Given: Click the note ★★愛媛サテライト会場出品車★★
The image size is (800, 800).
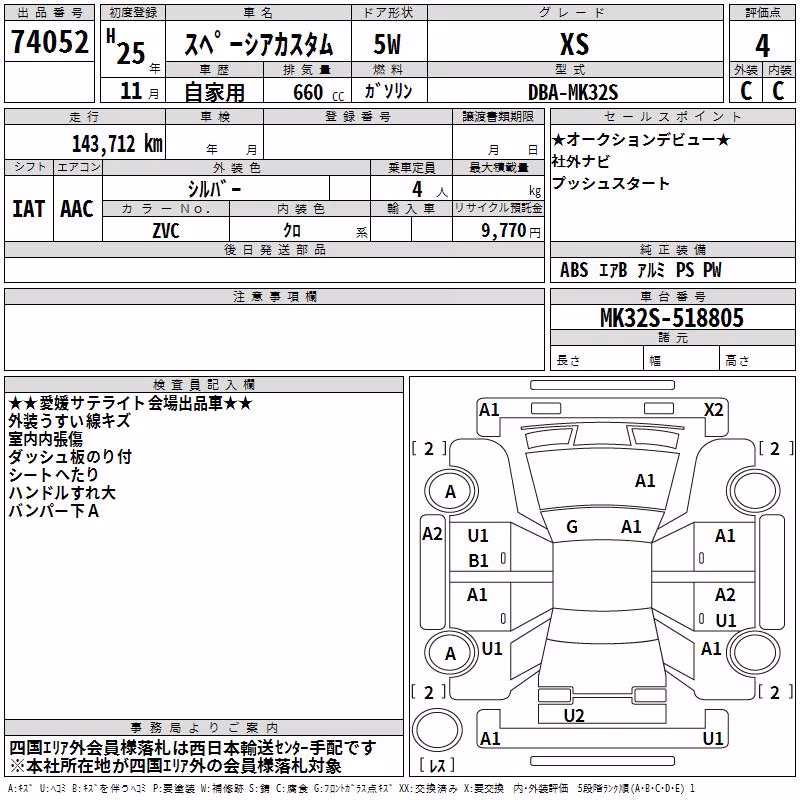Looking at the screenshot, I should 131,403.
